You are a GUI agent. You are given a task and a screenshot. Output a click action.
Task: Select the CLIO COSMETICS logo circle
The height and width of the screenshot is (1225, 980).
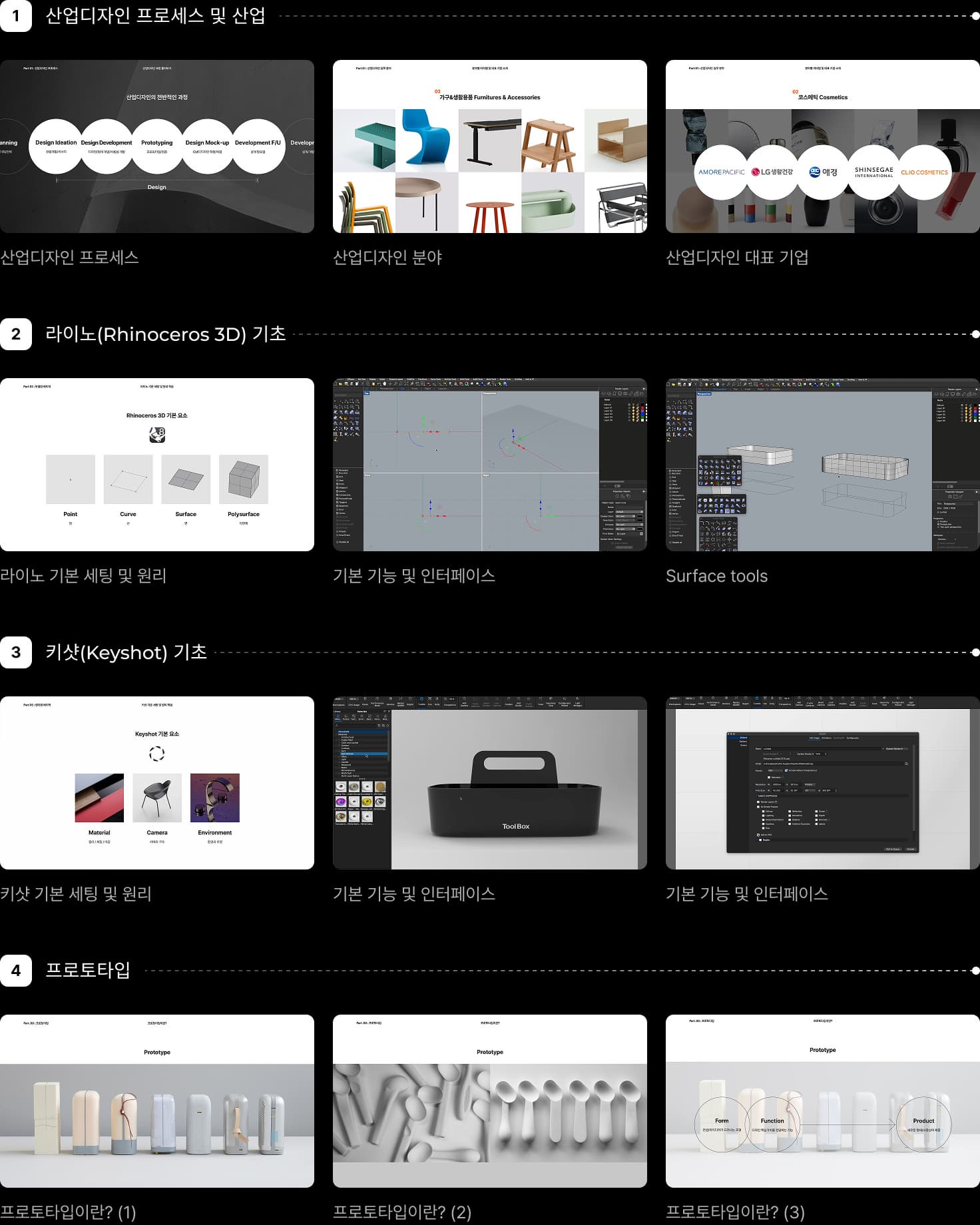click(x=924, y=172)
